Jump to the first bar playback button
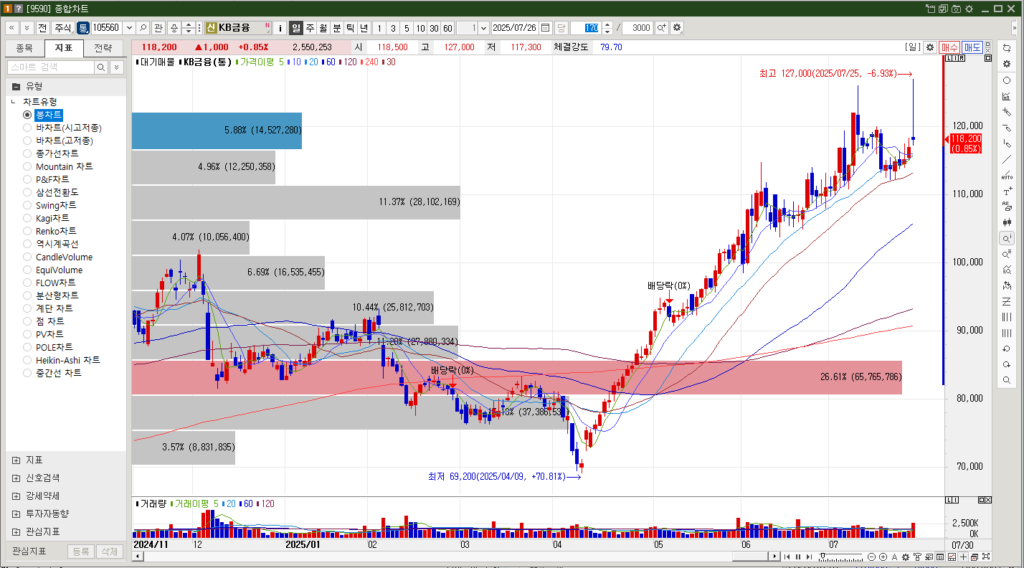 786,557
